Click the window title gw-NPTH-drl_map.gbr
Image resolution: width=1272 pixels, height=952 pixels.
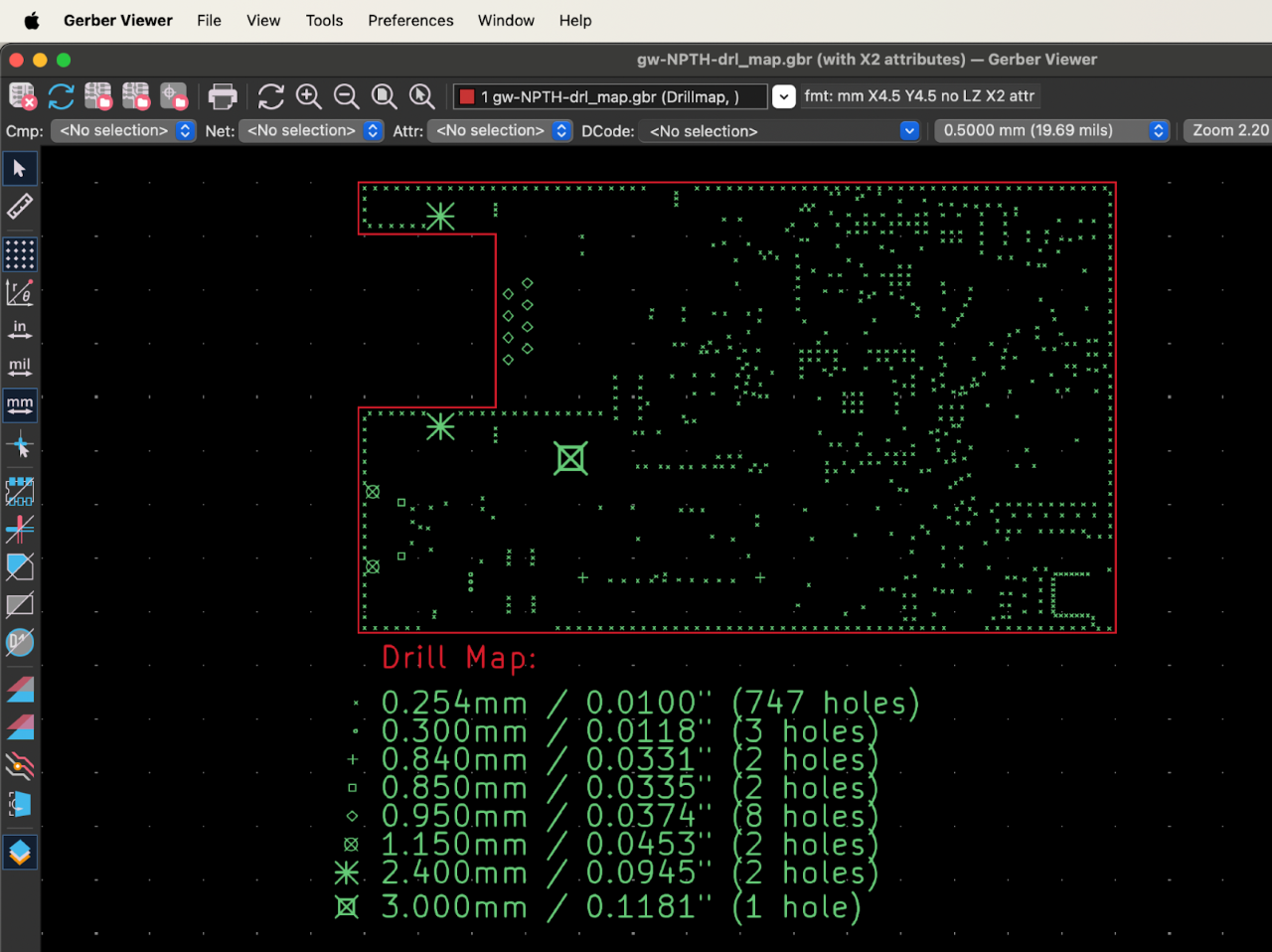pyautogui.click(x=867, y=59)
